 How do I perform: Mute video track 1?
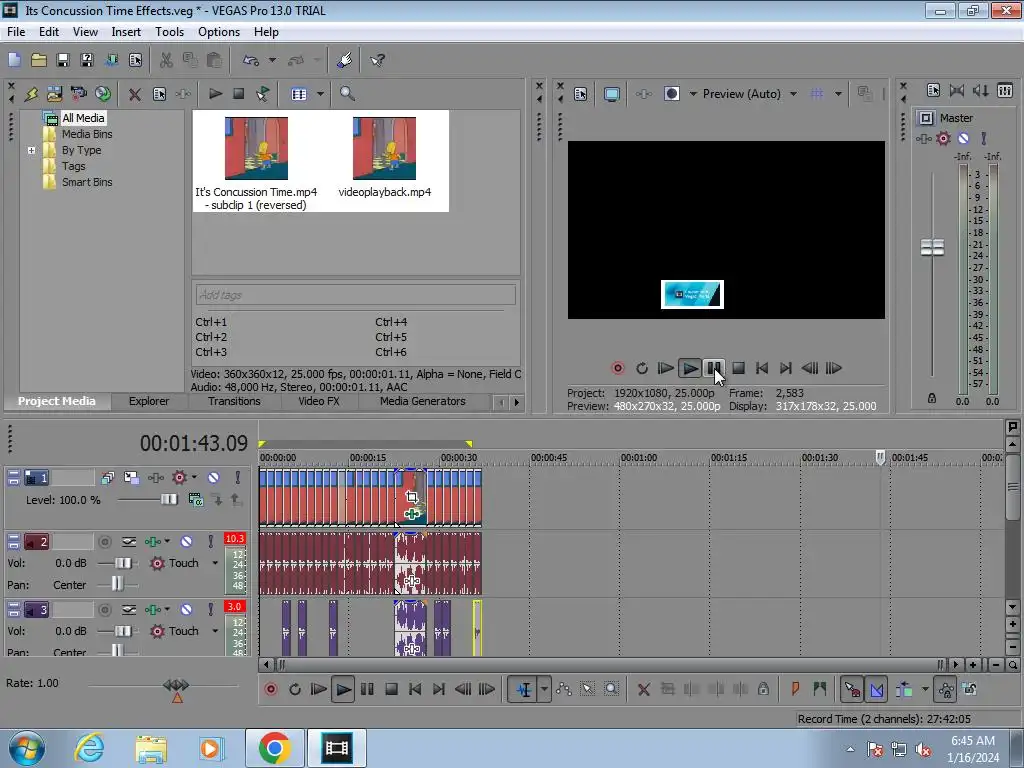point(214,477)
